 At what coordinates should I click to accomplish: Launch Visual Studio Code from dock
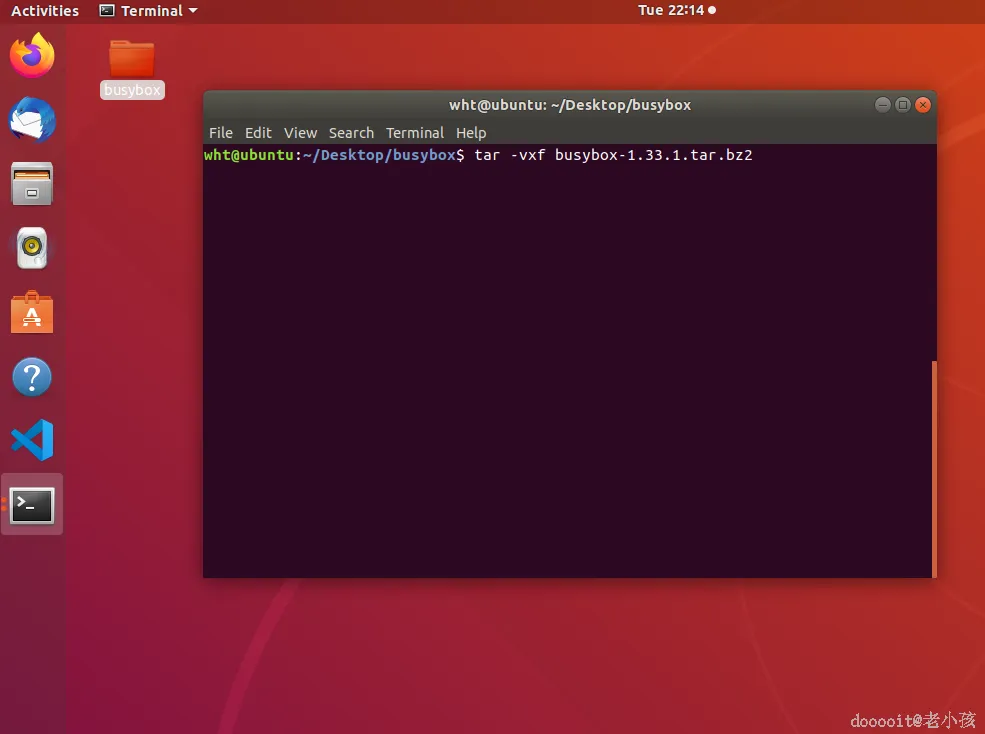(32, 440)
